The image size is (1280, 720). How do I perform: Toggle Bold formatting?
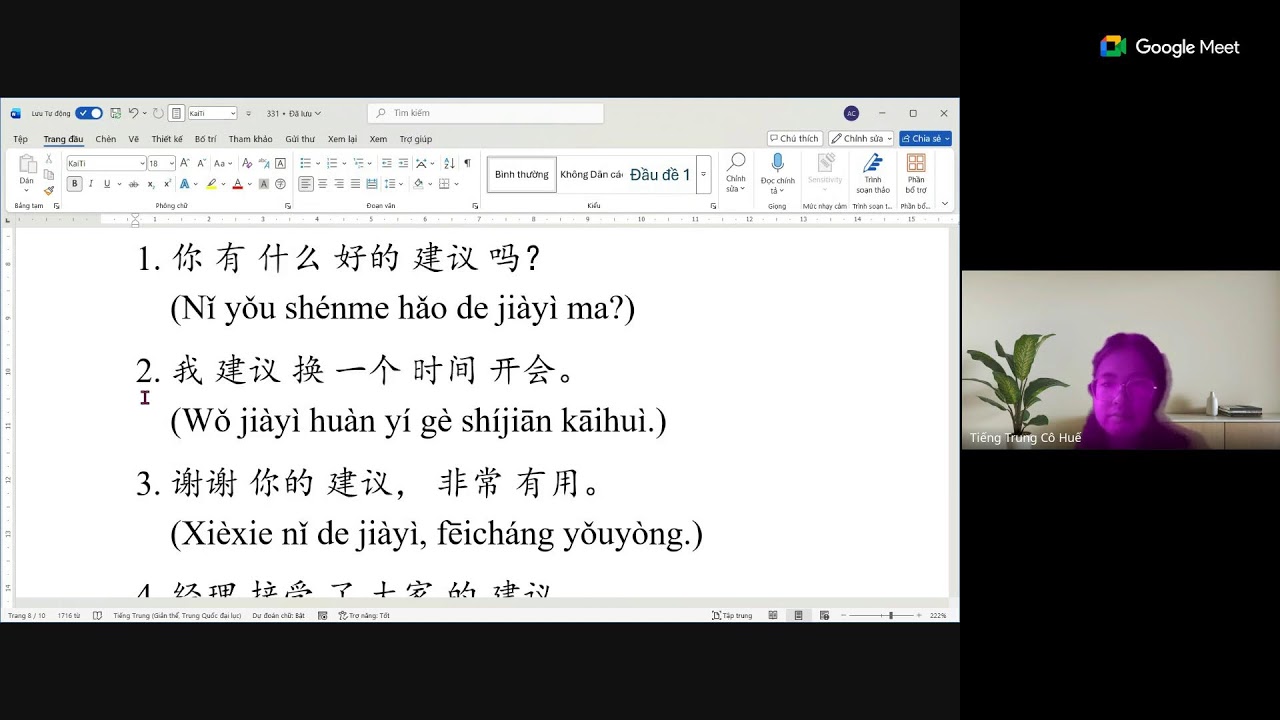pyautogui.click(x=74, y=184)
